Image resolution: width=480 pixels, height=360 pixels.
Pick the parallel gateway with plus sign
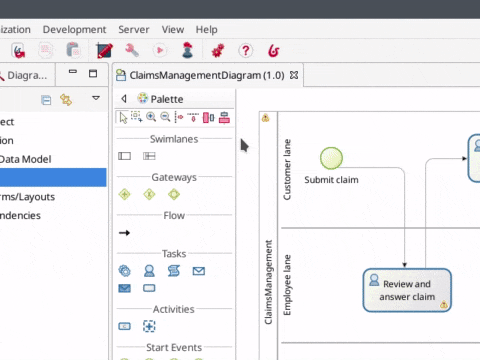(x=124, y=194)
